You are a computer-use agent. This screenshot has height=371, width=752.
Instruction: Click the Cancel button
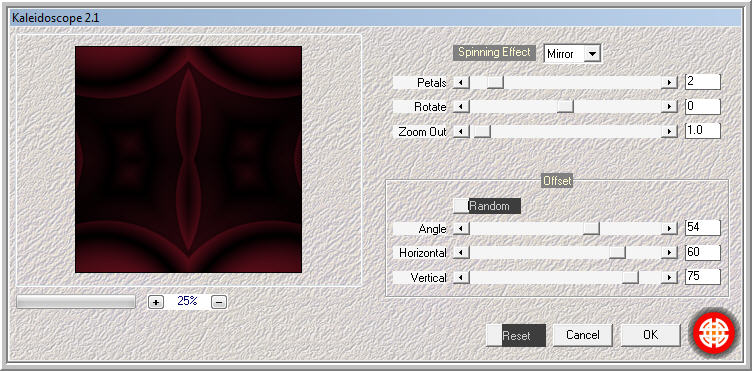pyautogui.click(x=583, y=335)
